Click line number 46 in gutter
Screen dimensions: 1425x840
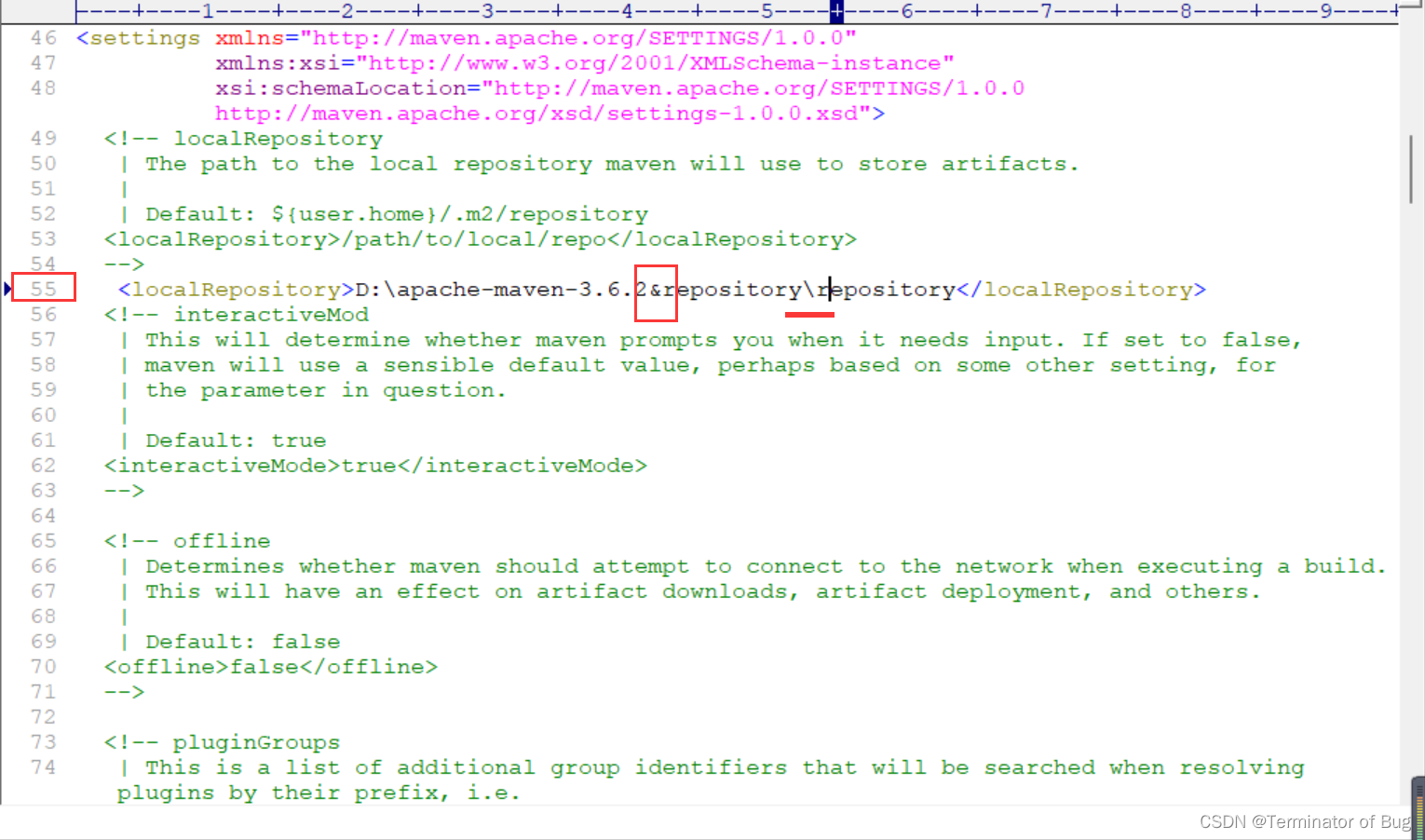coord(43,38)
